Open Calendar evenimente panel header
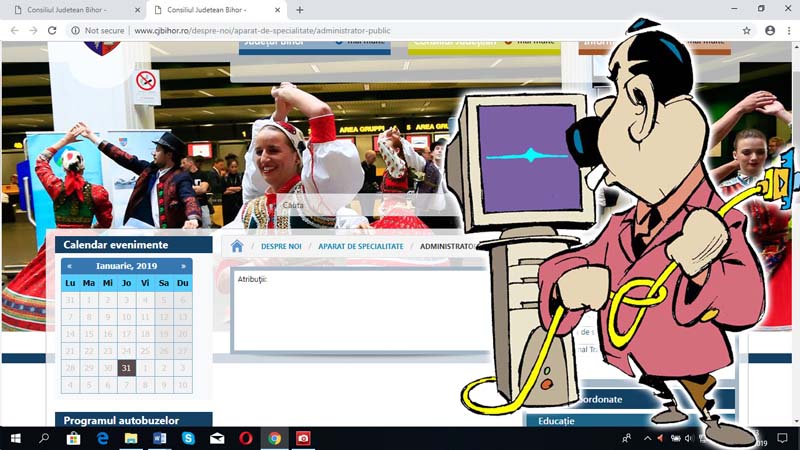The height and width of the screenshot is (450, 800). pos(134,245)
